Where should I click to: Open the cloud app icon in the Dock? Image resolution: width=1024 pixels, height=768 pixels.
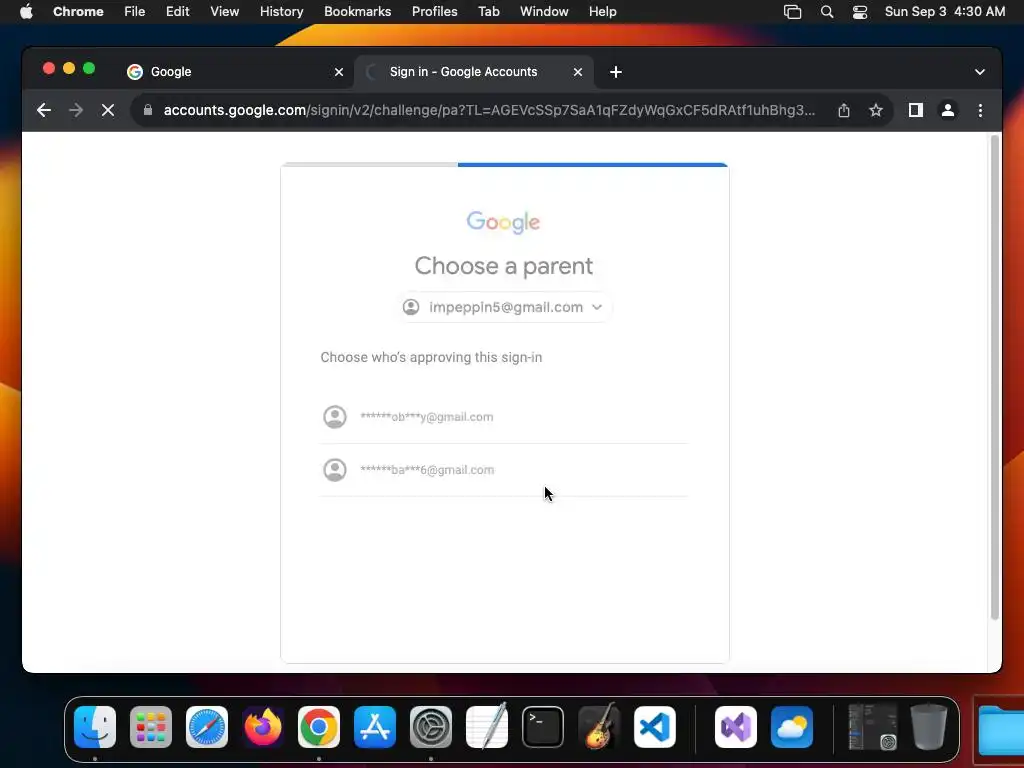pos(792,727)
